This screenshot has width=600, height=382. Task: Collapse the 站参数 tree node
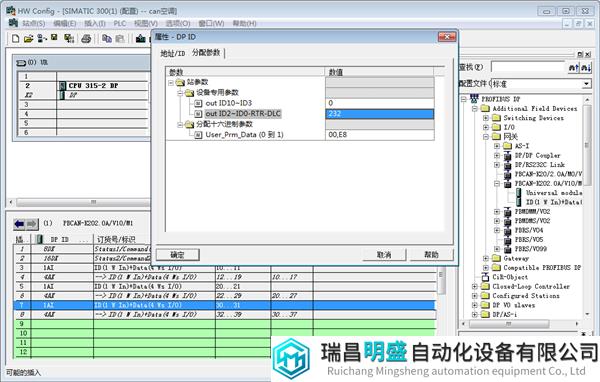tap(171, 82)
